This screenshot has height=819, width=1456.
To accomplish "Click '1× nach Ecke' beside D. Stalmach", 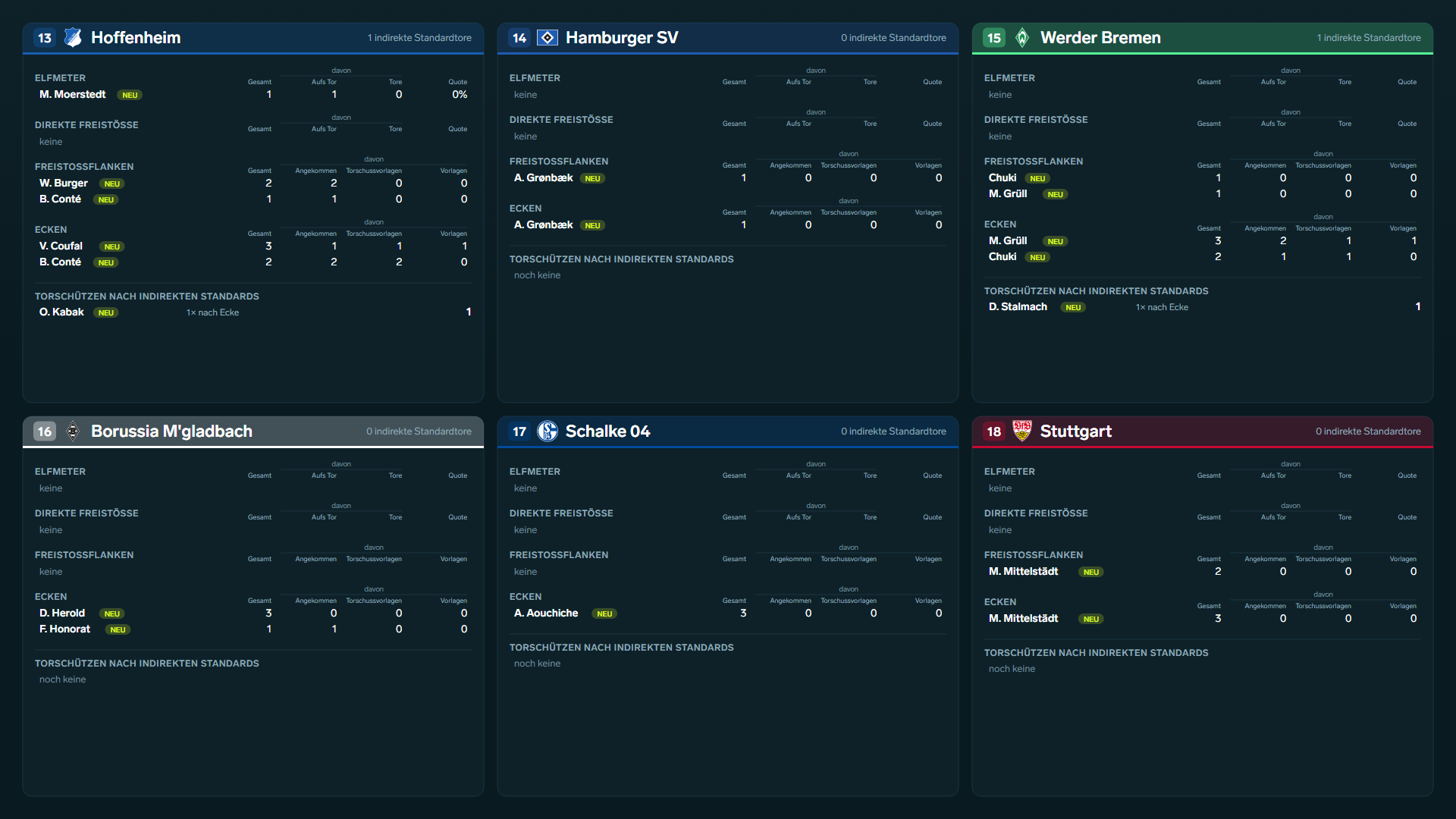I will 1162,307.
